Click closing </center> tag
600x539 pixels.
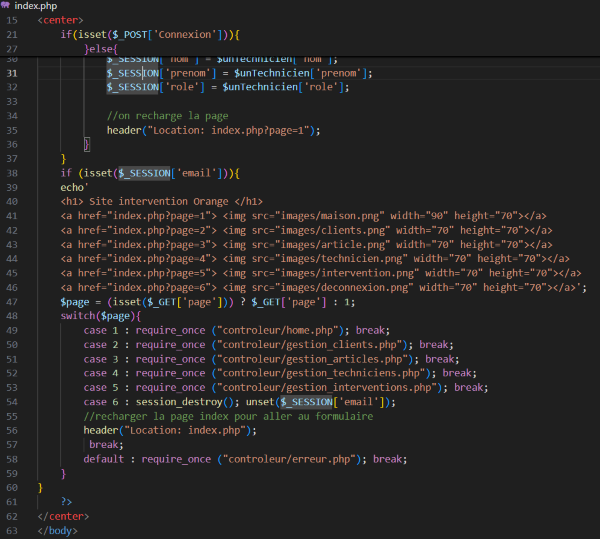click(63, 517)
